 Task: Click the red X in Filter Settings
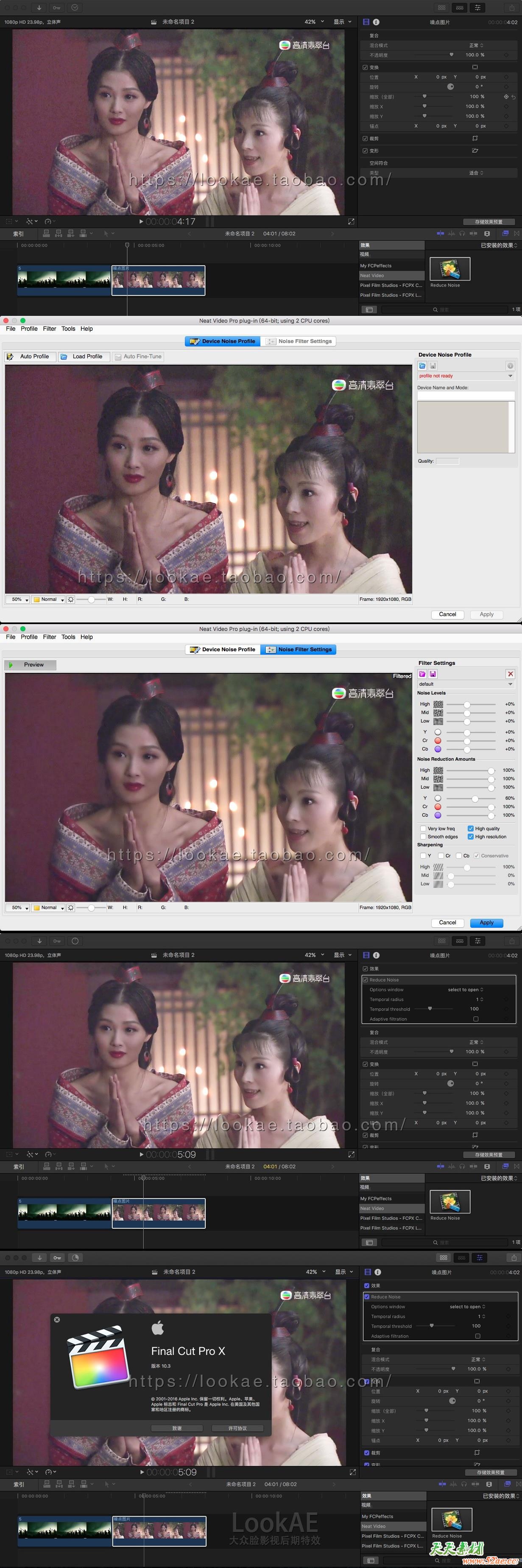tap(510, 674)
